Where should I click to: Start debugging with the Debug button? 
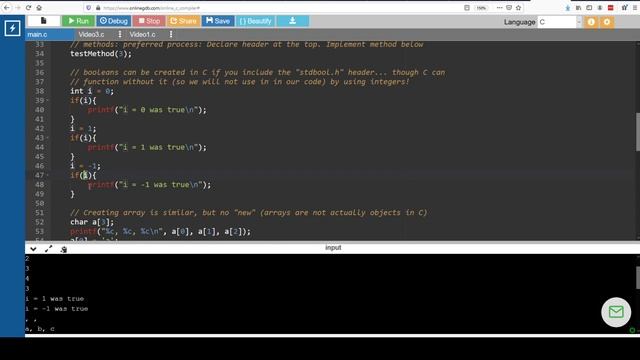(x=113, y=21)
